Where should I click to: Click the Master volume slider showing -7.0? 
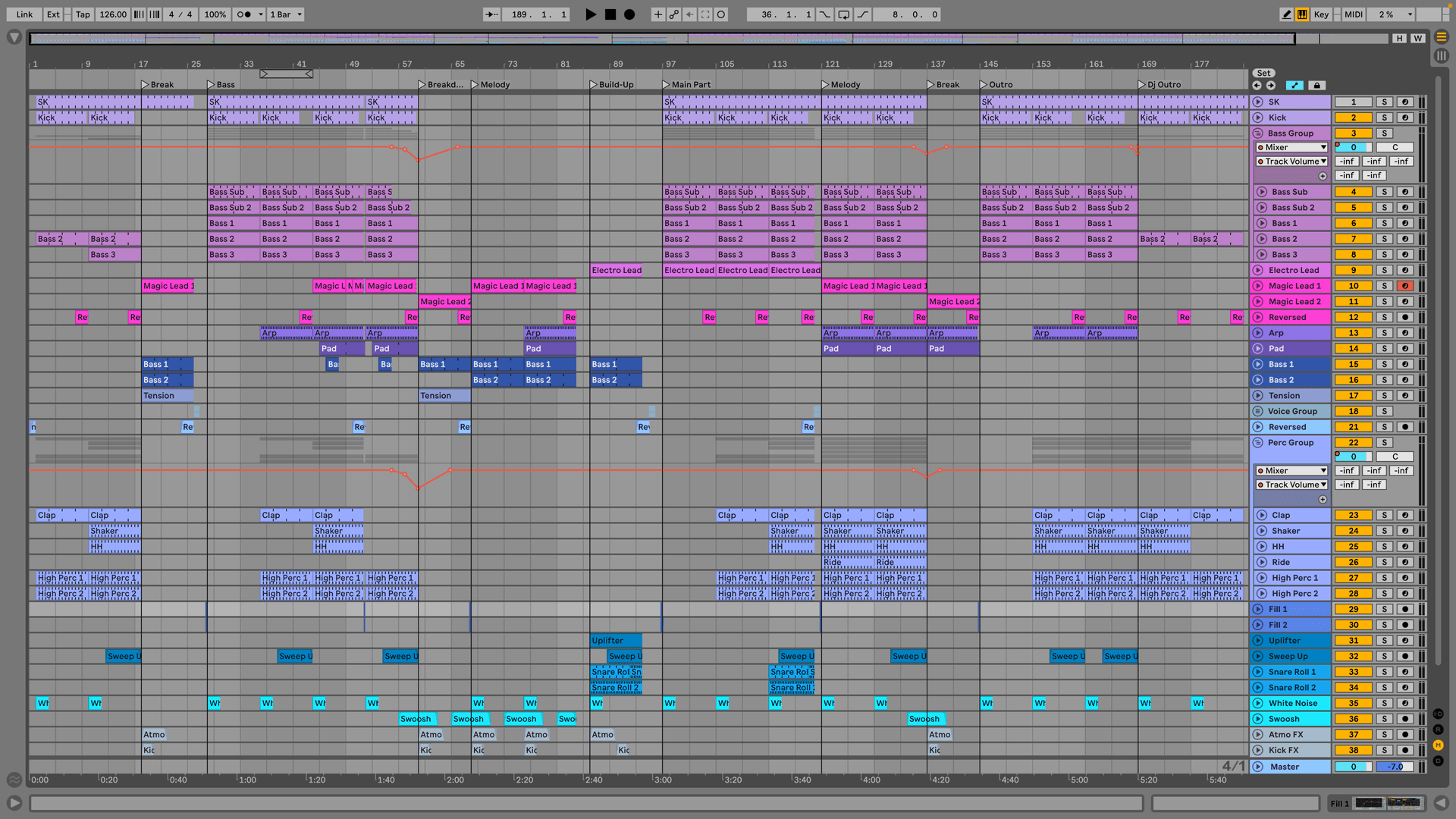(1395, 767)
